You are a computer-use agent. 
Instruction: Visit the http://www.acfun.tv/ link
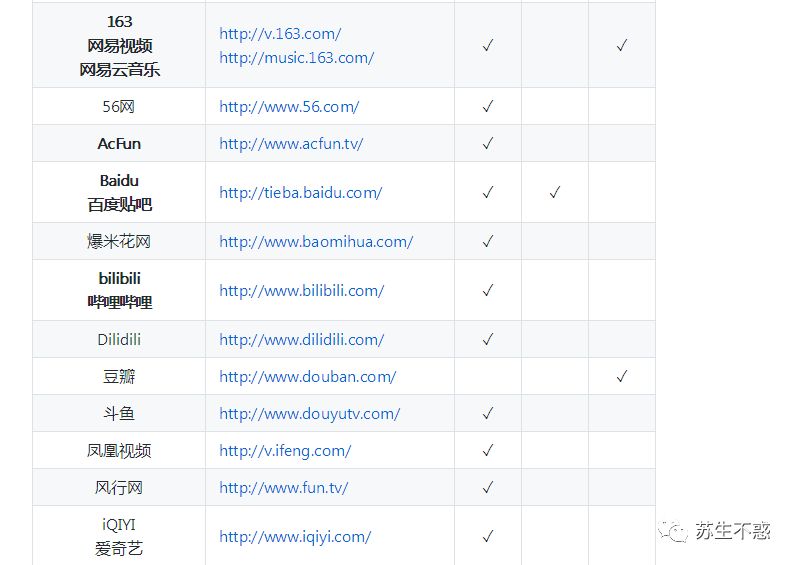pyautogui.click(x=291, y=144)
